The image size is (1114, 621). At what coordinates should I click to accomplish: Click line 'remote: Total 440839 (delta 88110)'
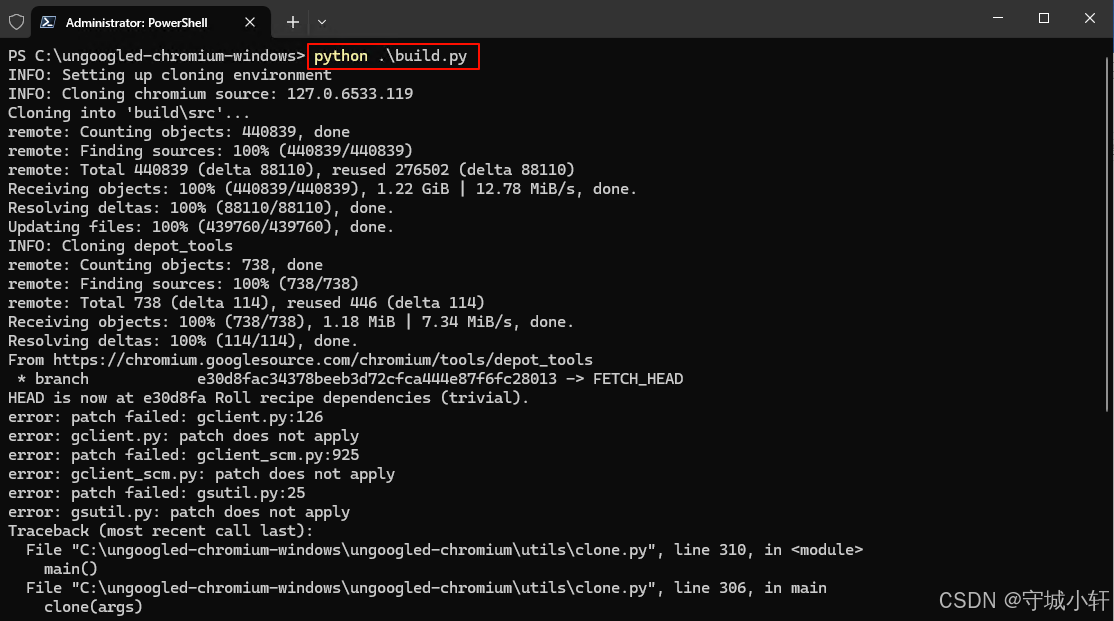pyautogui.click(x=291, y=170)
